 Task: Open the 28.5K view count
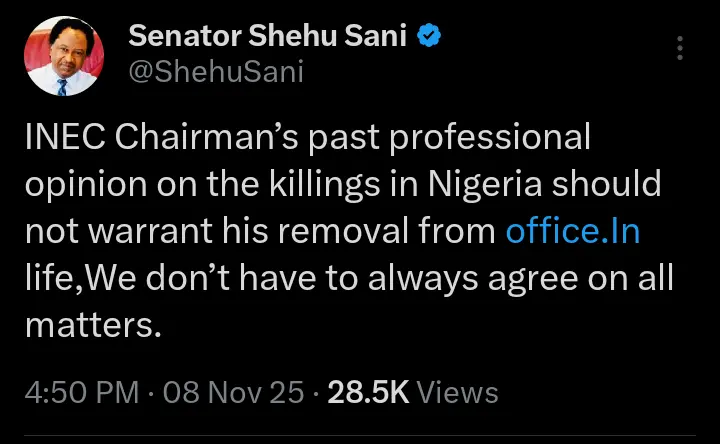point(369,392)
